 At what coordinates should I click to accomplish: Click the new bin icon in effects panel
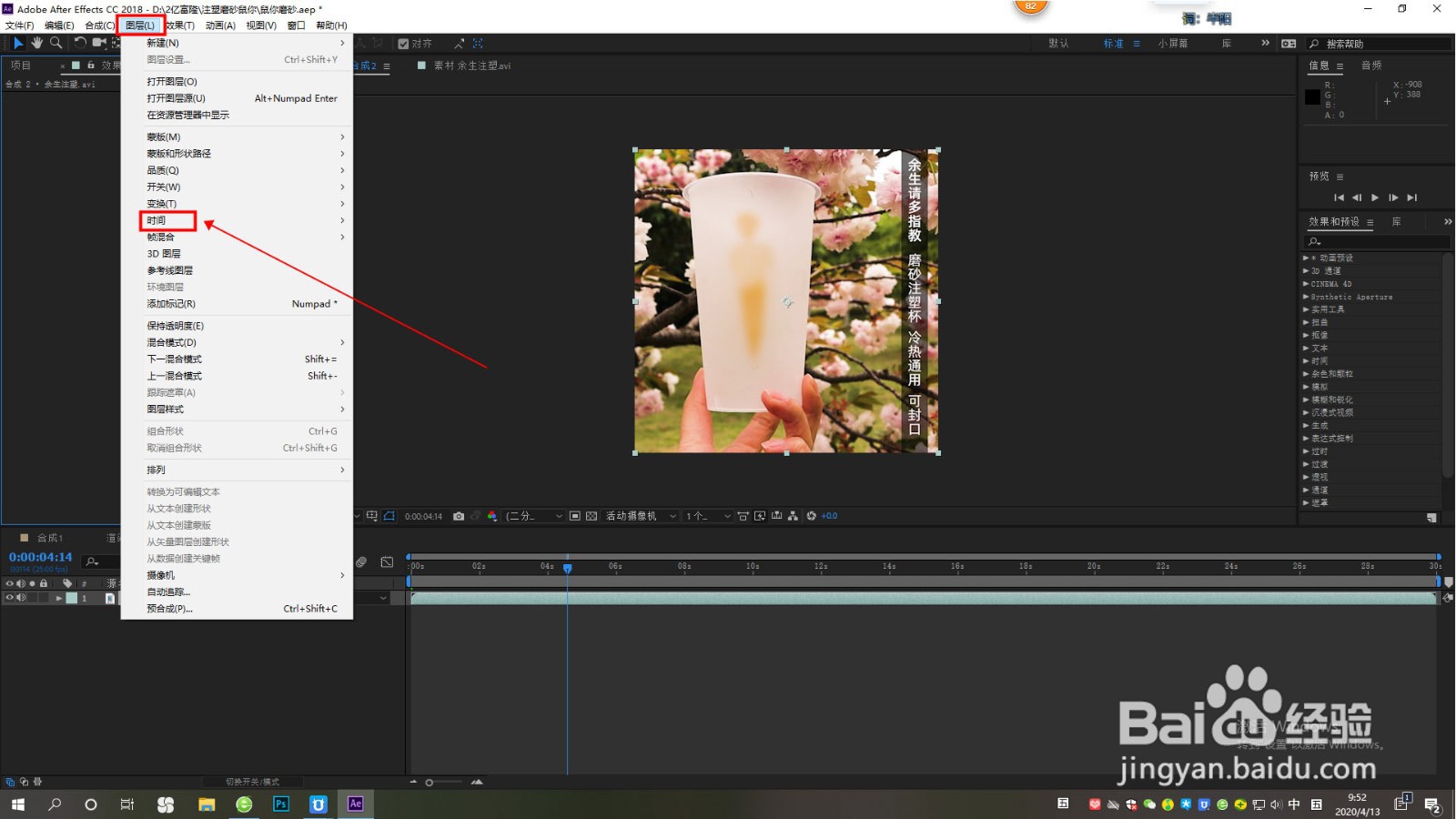1431,518
